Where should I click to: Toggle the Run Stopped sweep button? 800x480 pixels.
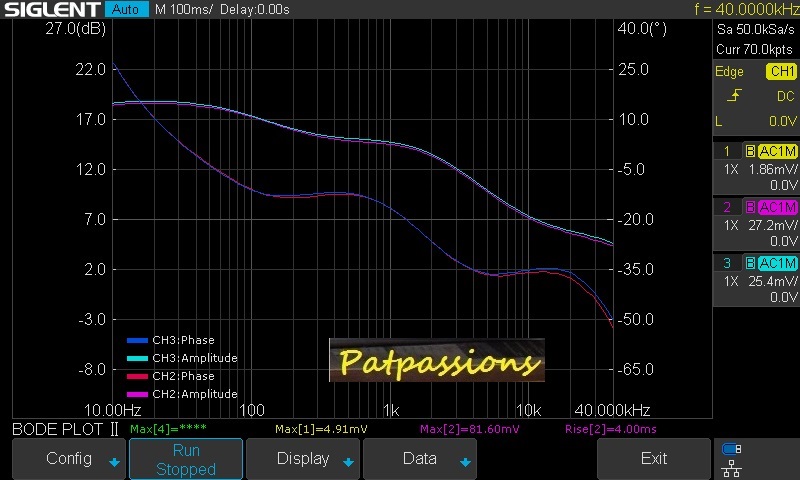186,459
